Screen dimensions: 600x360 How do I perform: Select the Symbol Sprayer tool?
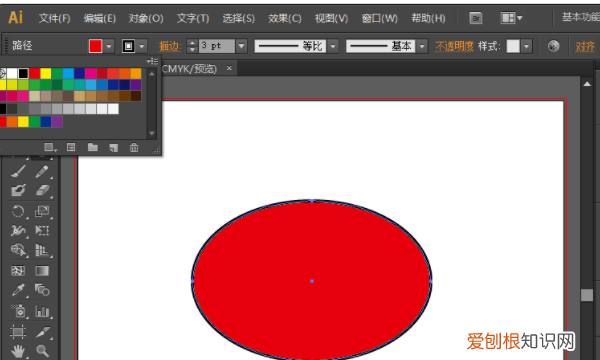pos(18,311)
